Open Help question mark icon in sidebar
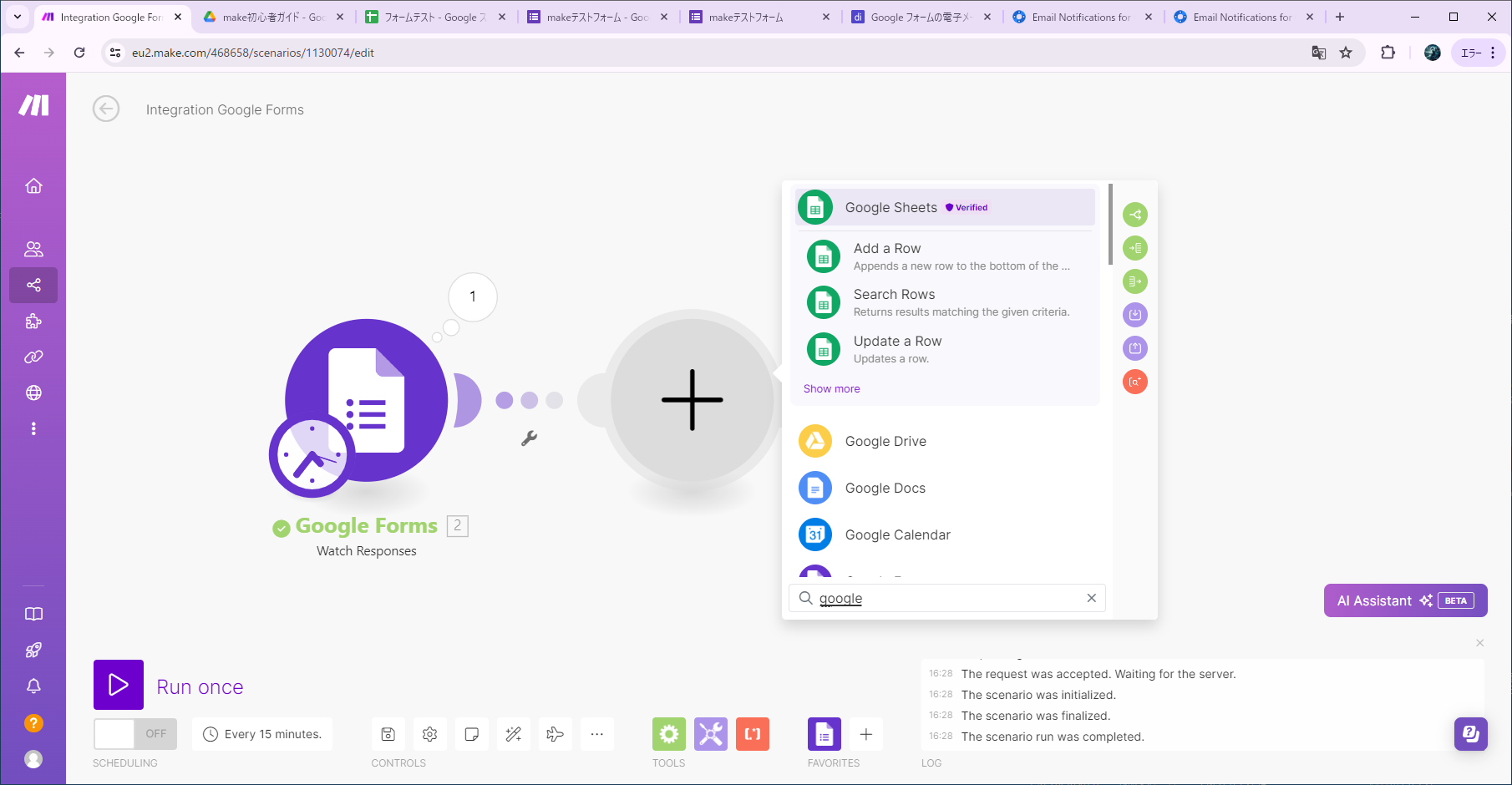The height and width of the screenshot is (785, 1512). tap(33, 722)
